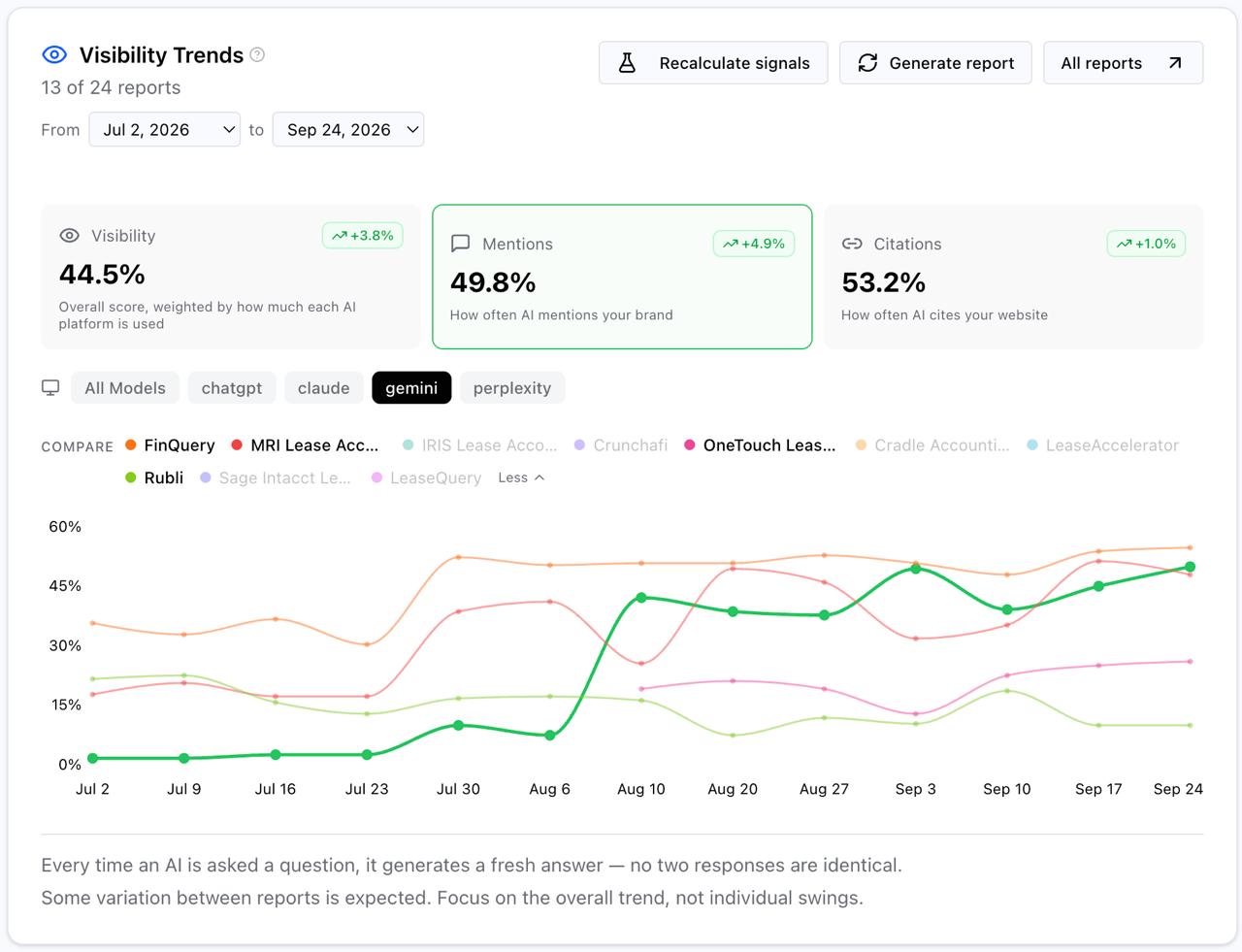Enable Sage Intacct Le... comparison series

(x=276, y=477)
